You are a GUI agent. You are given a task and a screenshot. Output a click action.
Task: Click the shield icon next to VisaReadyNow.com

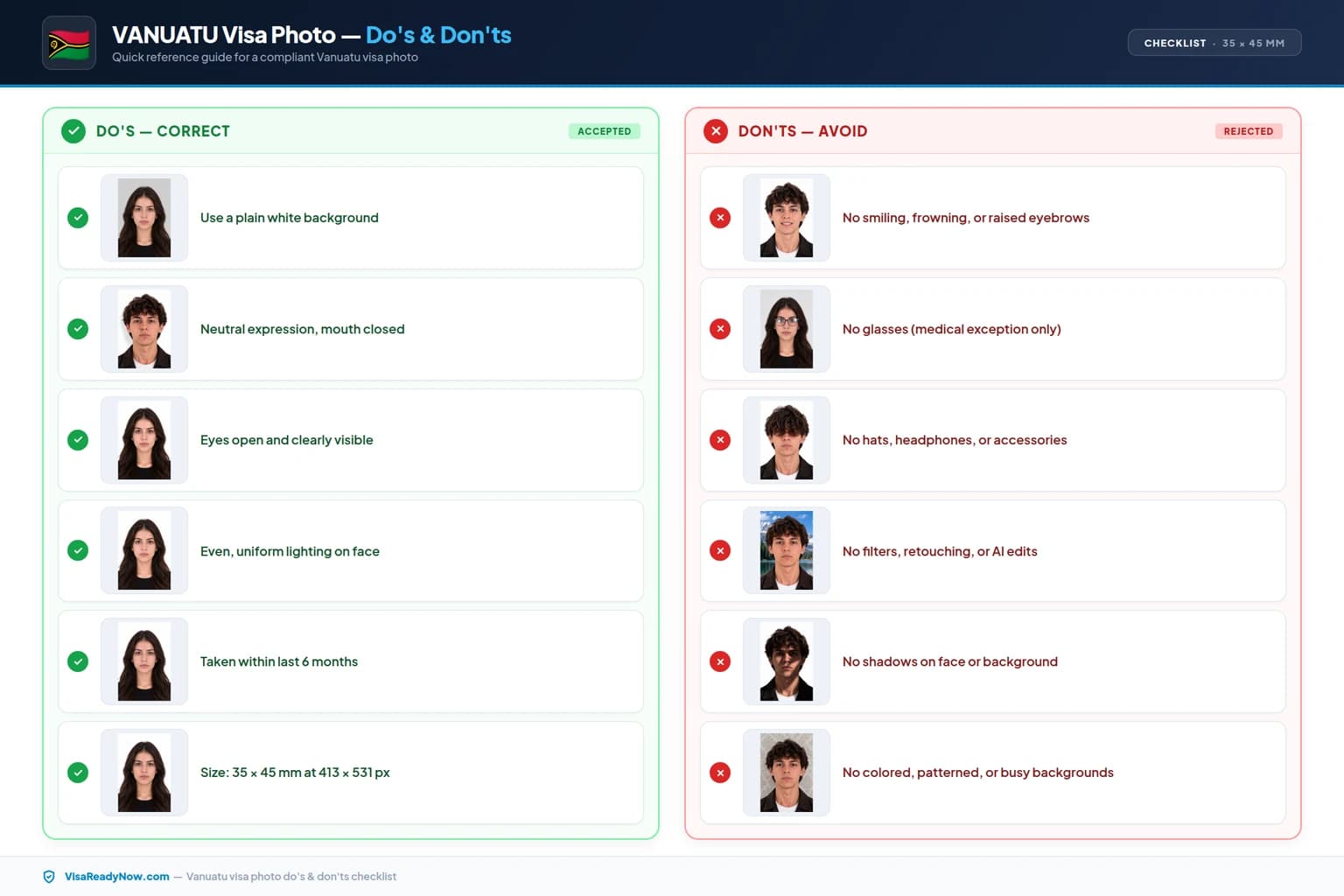point(49,877)
